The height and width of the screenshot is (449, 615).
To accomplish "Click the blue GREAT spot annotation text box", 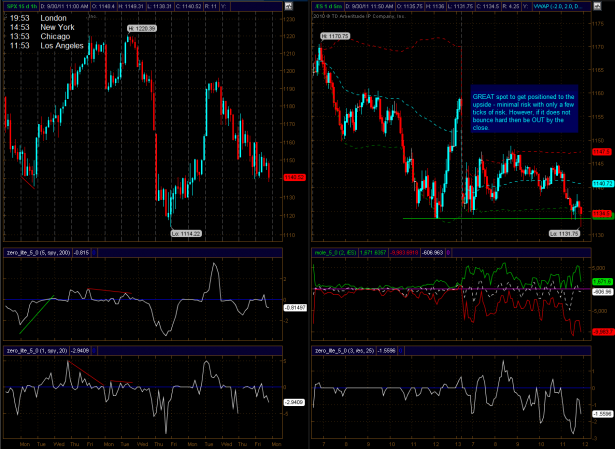I will [x=524, y=109].
